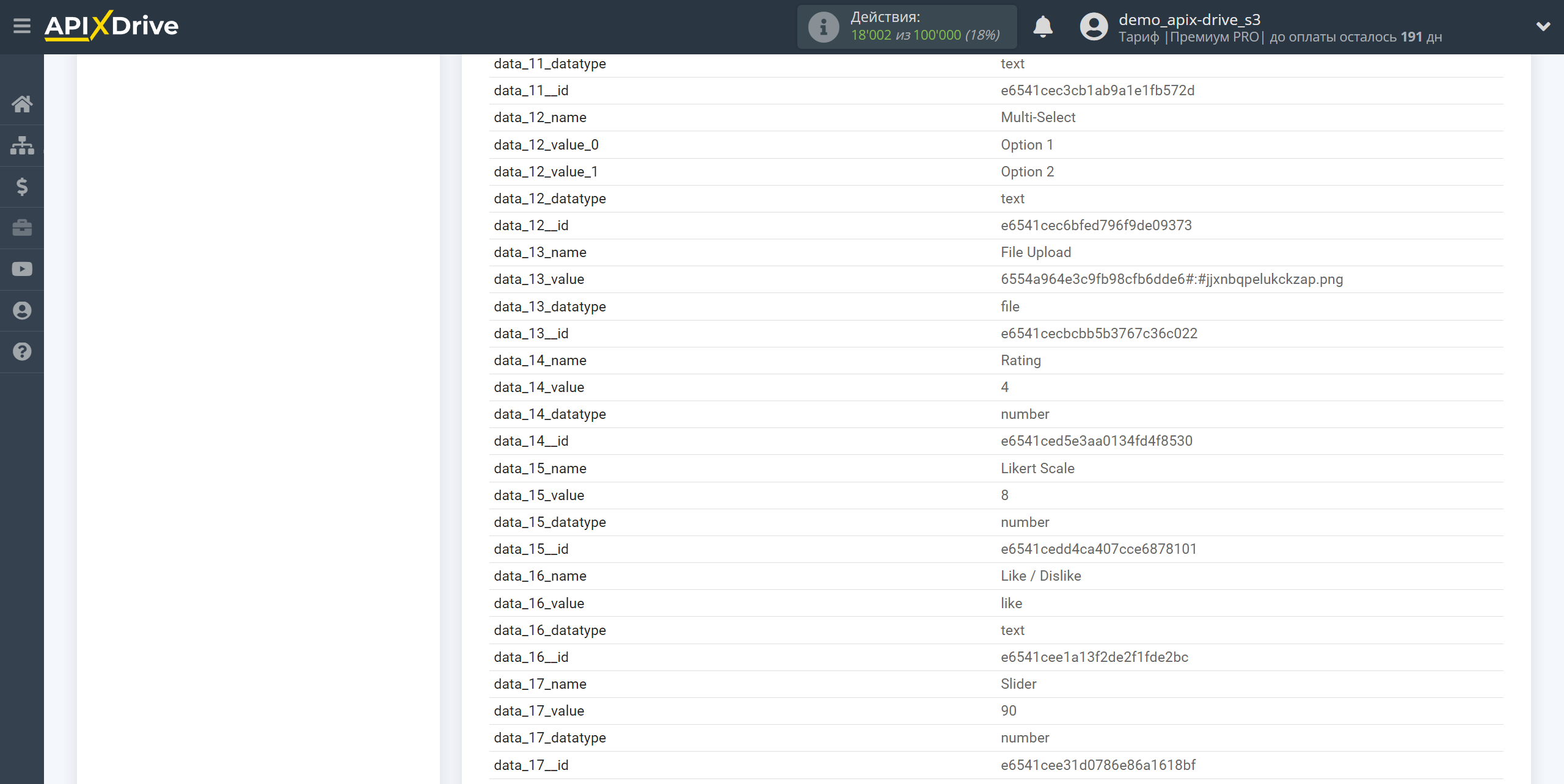Open the YouTube video tutorials icon
1564x784 pixels.
click(x=22, y=269)
